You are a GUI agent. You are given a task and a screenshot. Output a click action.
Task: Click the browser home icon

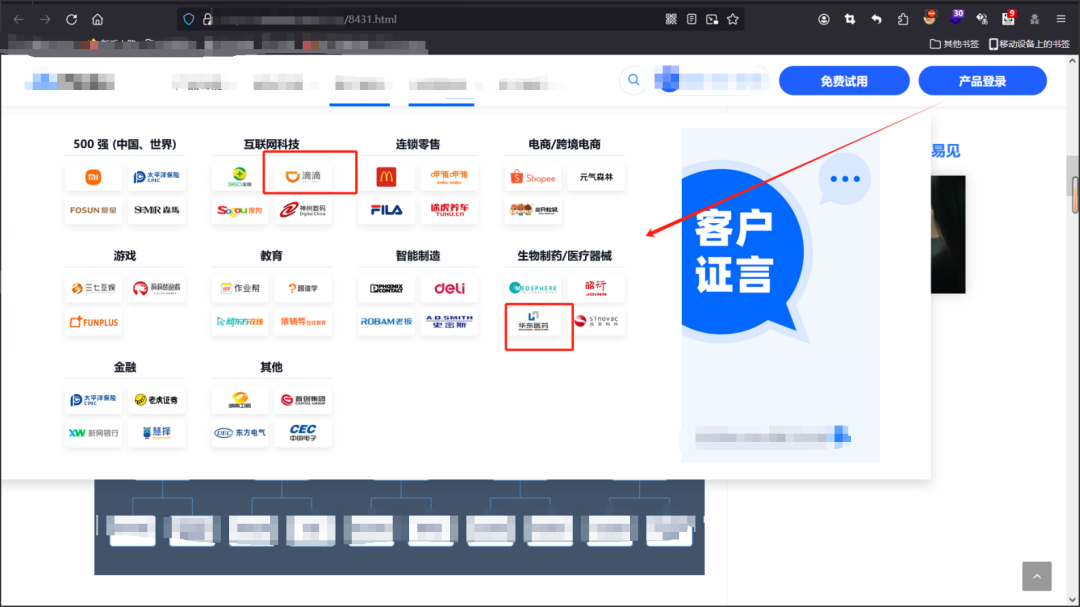click(97, 19)
